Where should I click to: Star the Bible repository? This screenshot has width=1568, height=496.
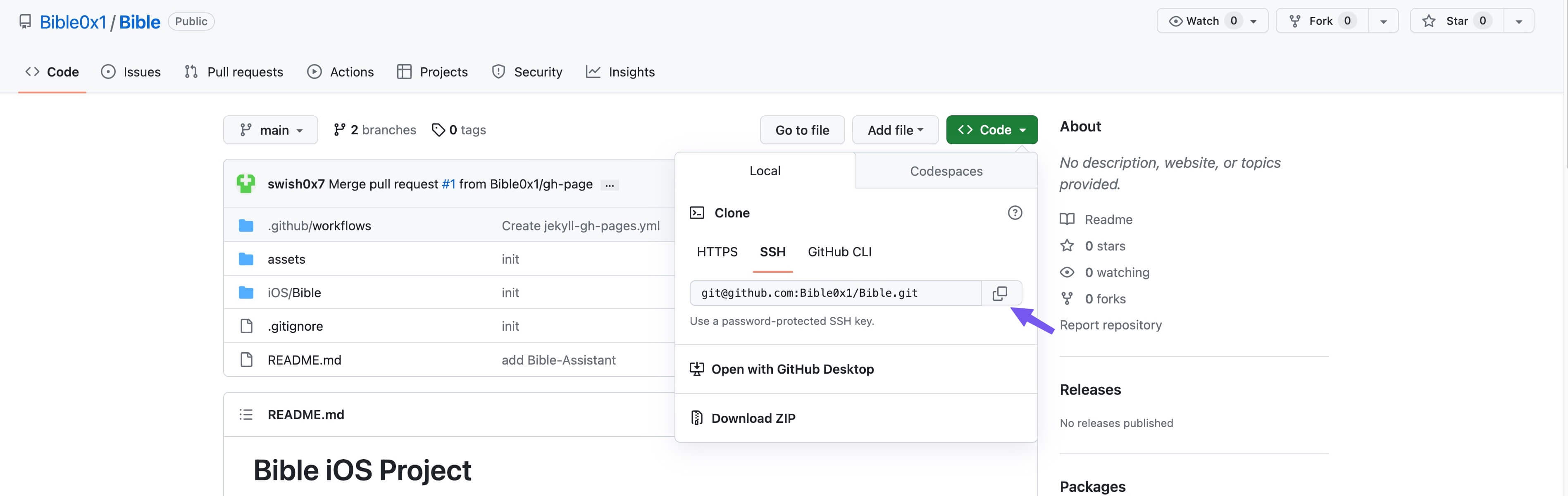(x=1457, y=21)
